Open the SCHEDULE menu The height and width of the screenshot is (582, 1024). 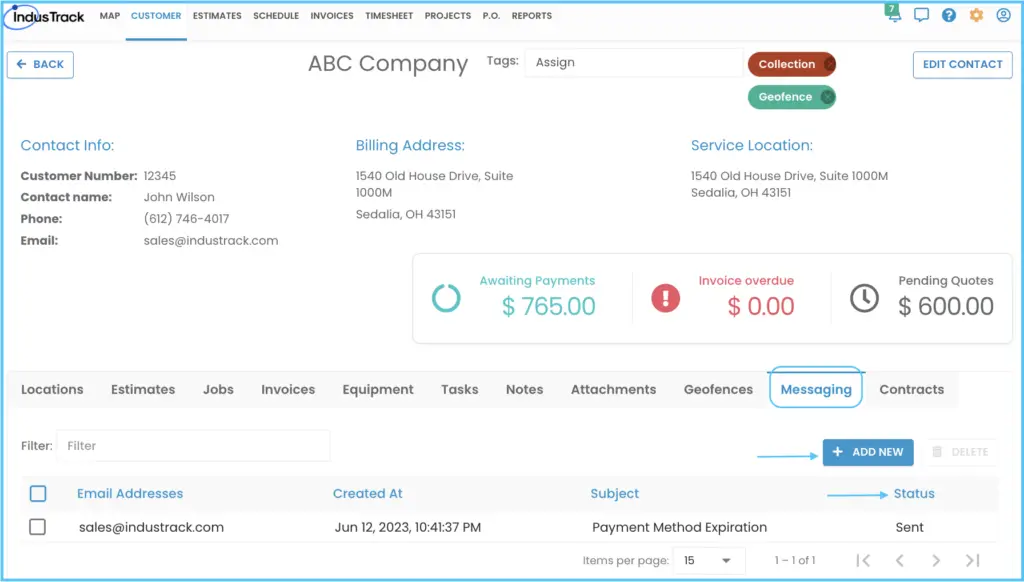click(276, 16)
